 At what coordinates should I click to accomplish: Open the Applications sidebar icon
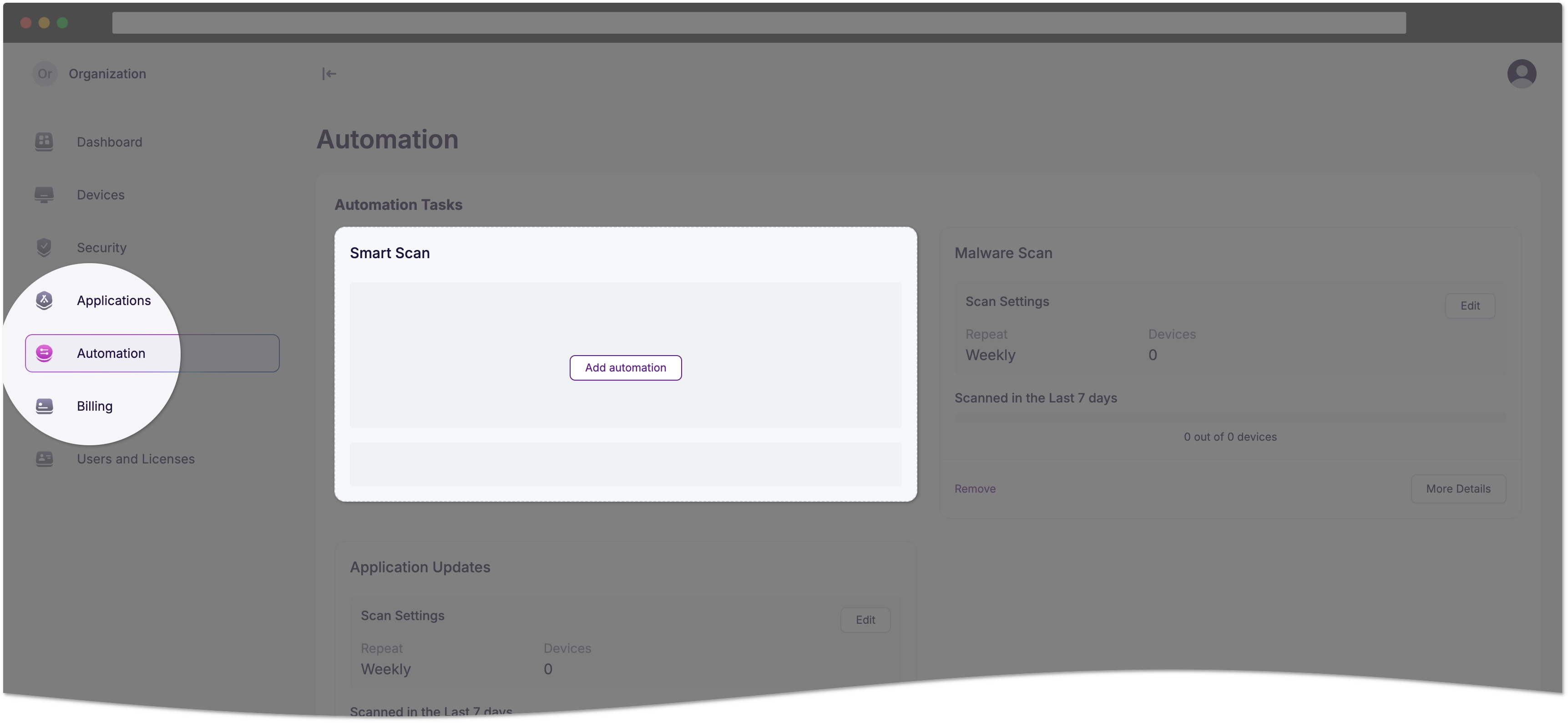coord(44,300)
